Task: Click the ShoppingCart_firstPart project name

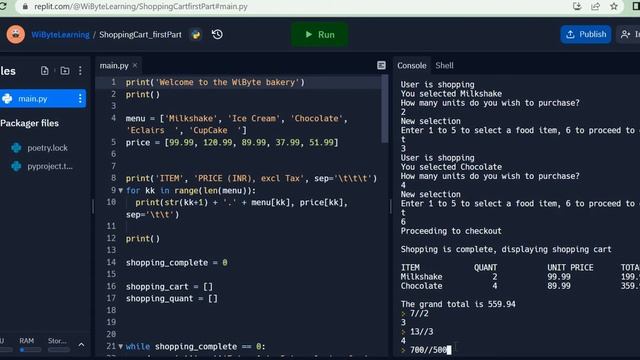Action: pyautogui.click(x=140, y=35)
